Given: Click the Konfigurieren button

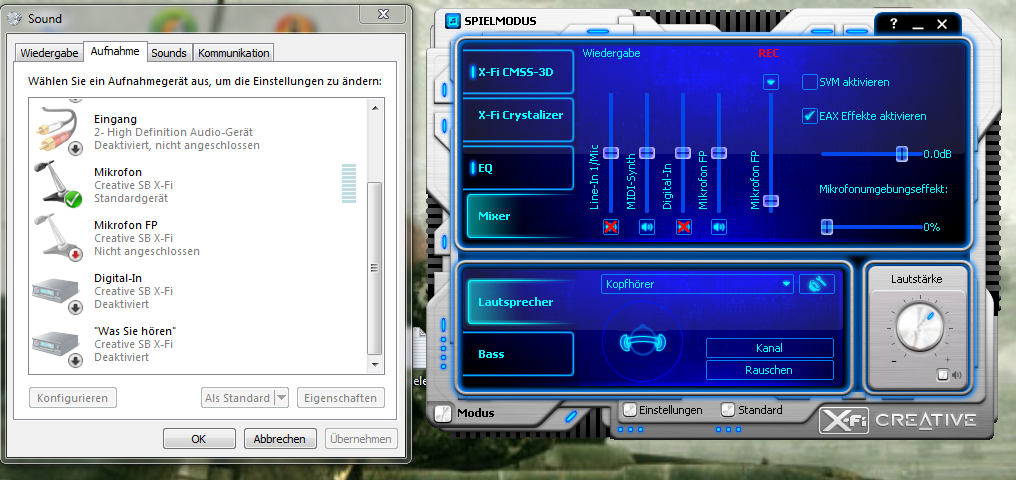Looking at the screenshot, I should pos(73,398).
